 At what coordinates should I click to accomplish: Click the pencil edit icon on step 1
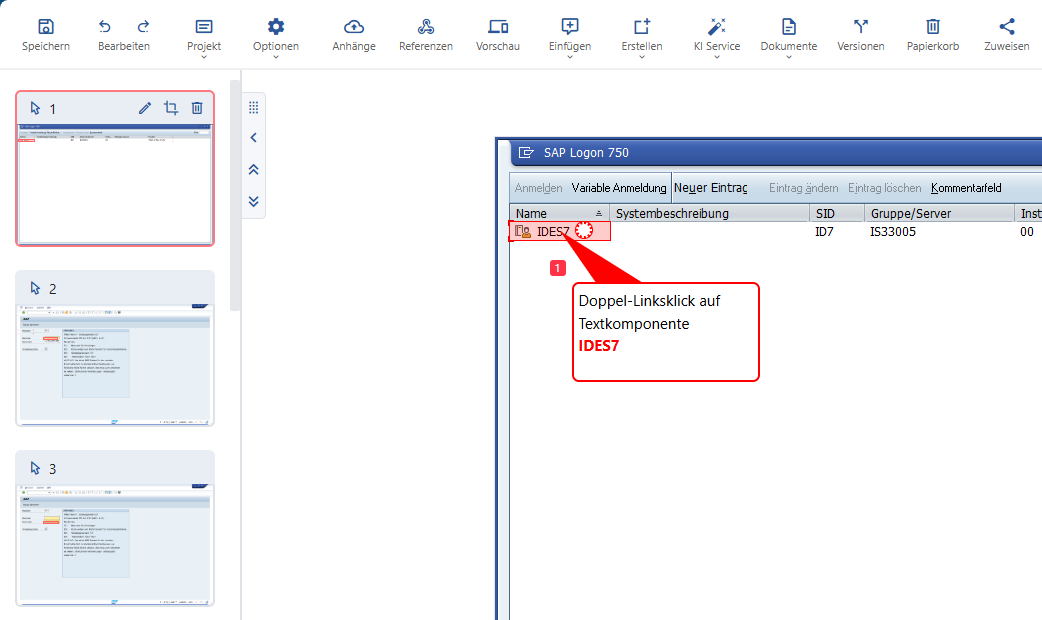tap(145, 108)
